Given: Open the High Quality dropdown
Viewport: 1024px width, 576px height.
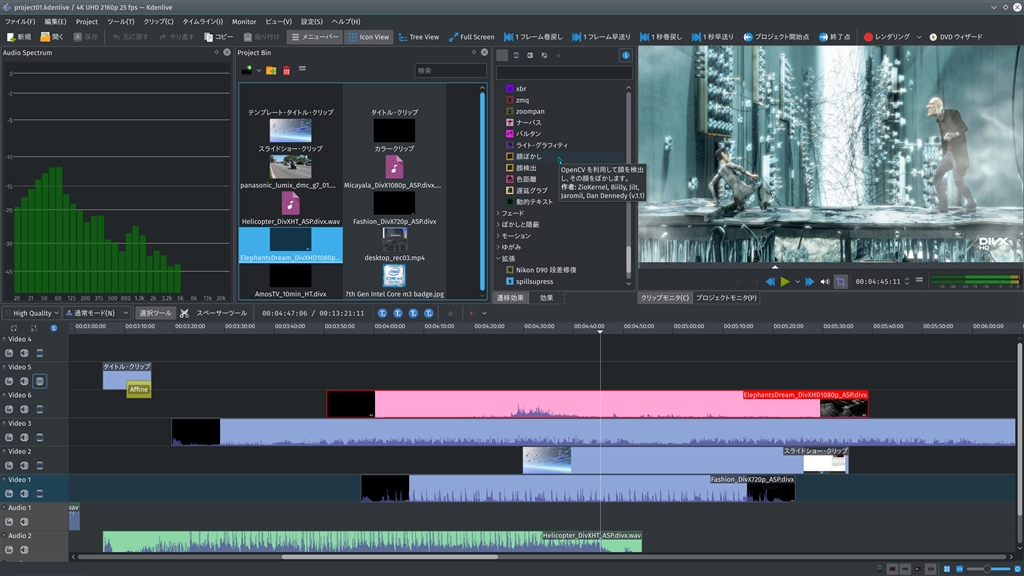Looking at the screenshot, I should click(x=32, y=313).
